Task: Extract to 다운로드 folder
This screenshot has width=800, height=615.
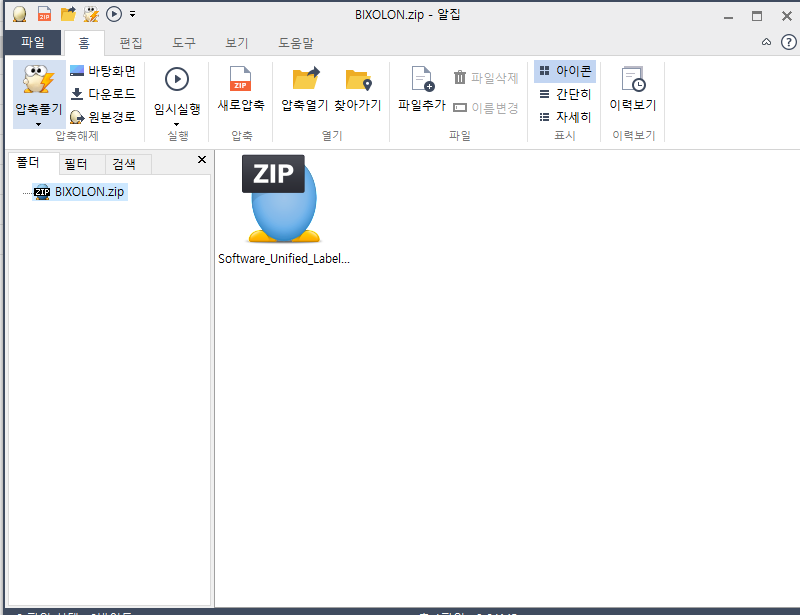Action: 103,94
